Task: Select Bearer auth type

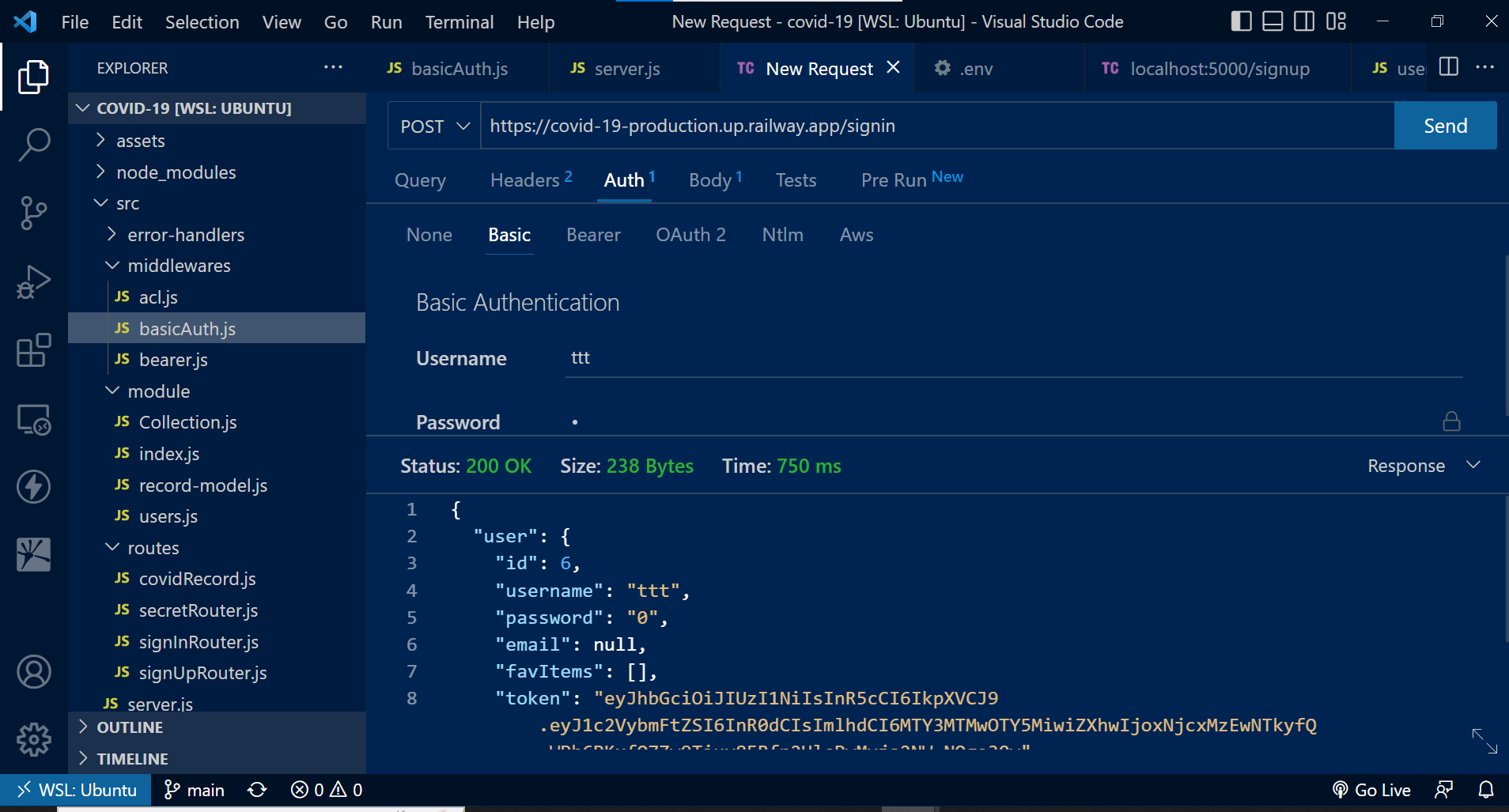Action: pos(593,235)
